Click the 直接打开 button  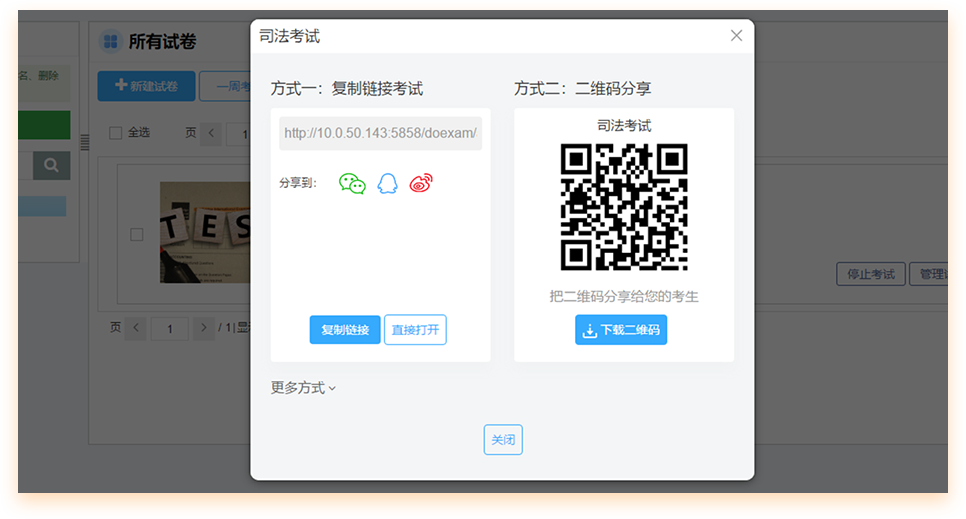415,330
